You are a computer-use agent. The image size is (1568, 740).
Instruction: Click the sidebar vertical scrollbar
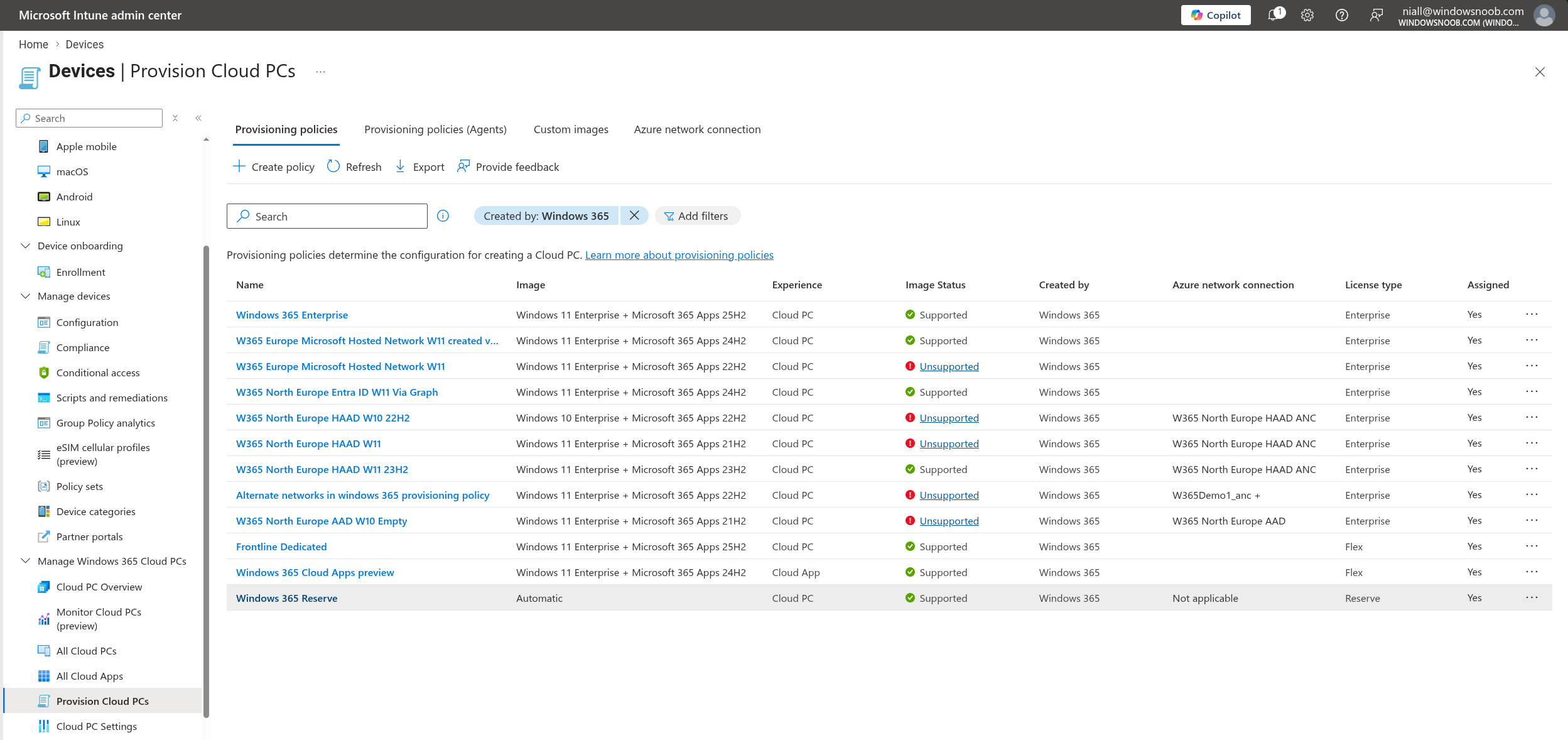(x=206, y=481)
